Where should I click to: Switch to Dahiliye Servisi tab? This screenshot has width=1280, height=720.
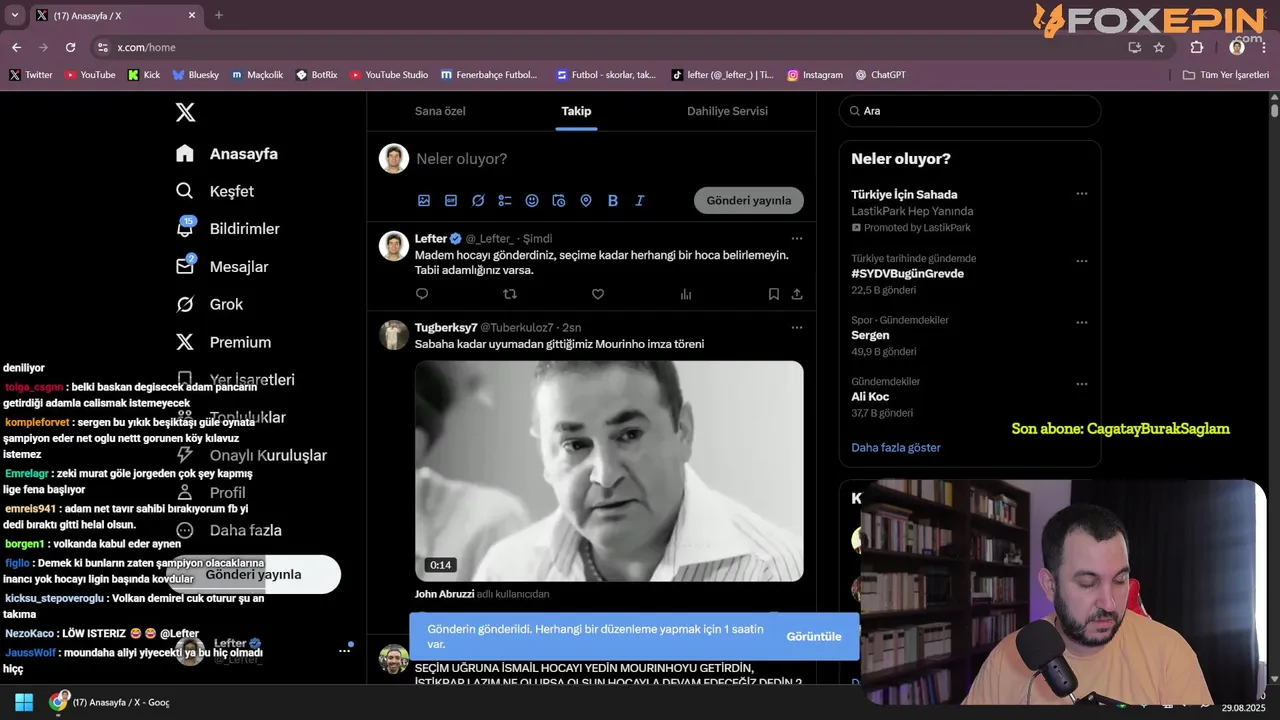[x=727, y=111]
